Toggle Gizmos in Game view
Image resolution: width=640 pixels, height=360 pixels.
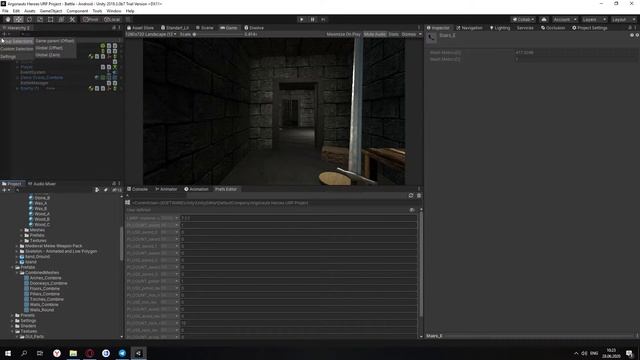click(x=409, y=34)
